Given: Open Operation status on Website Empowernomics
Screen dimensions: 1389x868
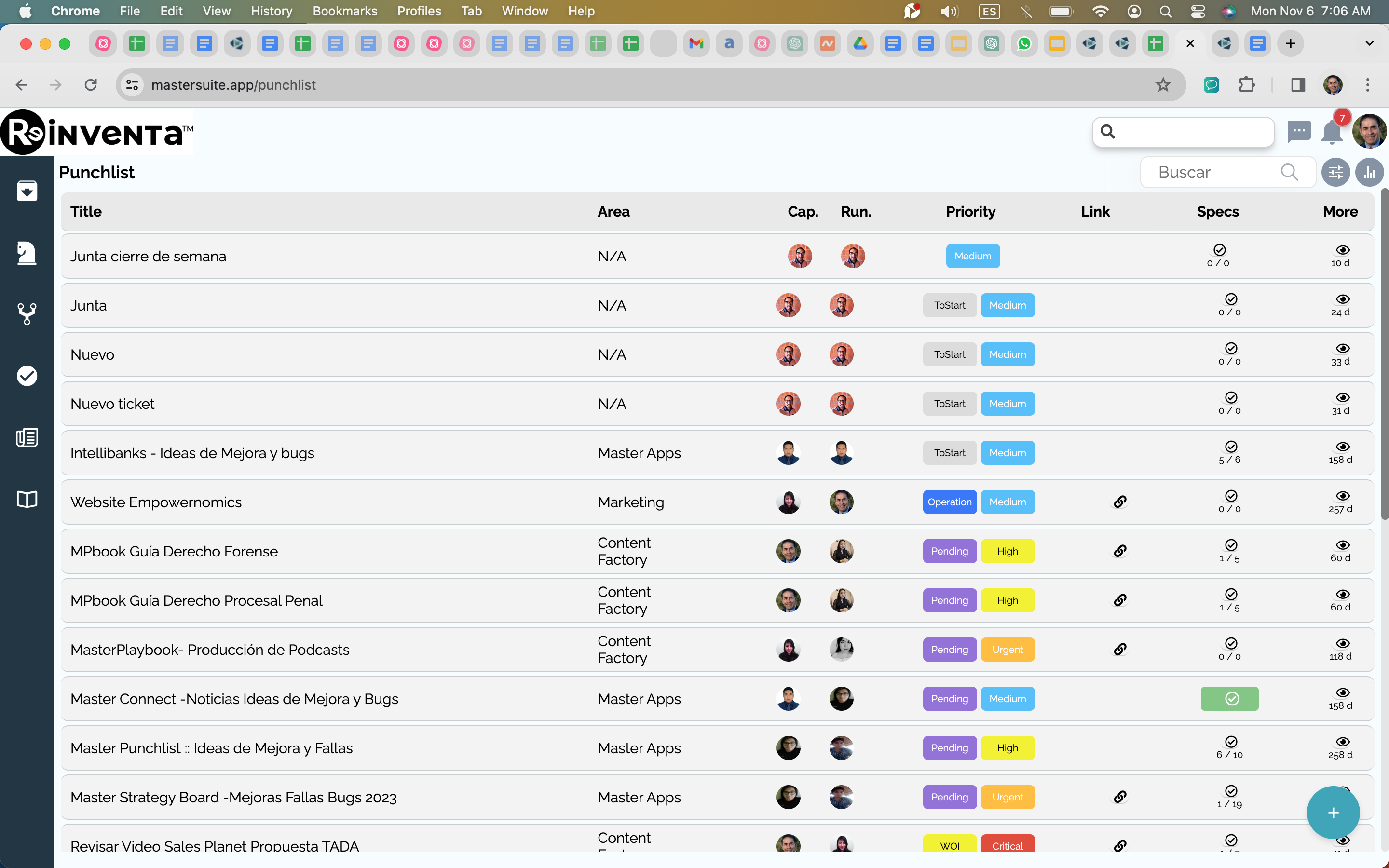Looking at the screenshot, I should (x=949, y=502).
